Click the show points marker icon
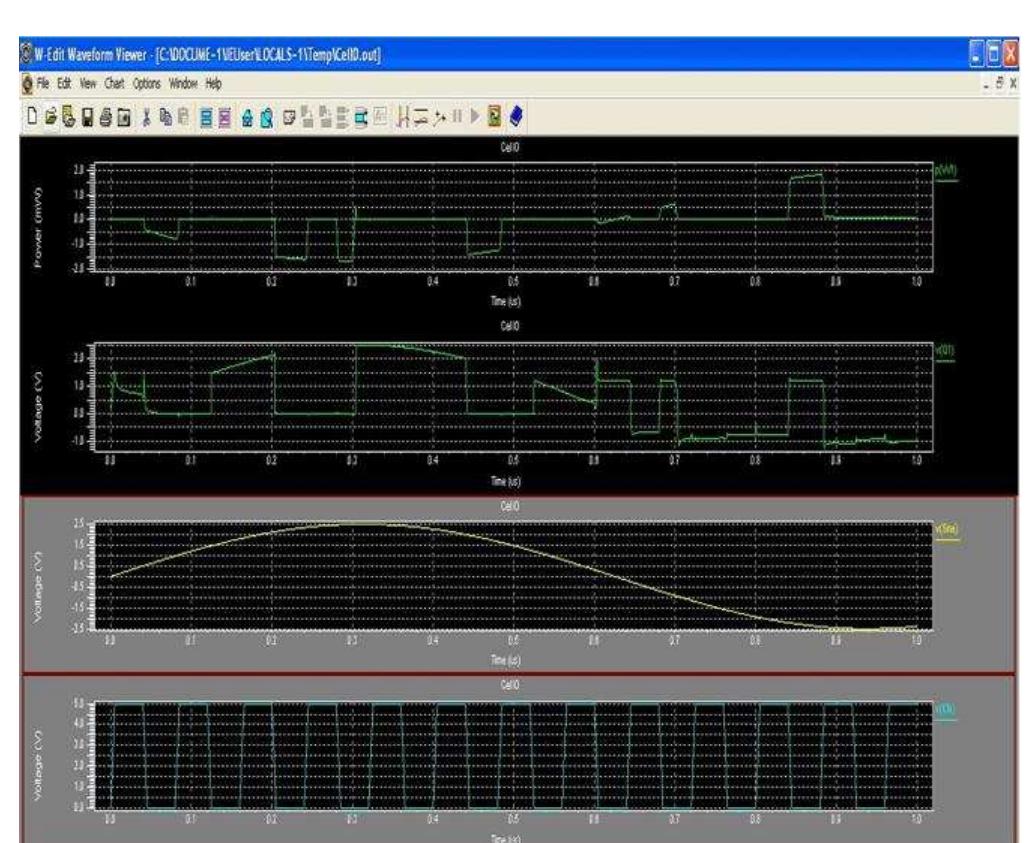Image resolution: width=1025 pixels, height=843 pixels. click(x=439, y=118)
